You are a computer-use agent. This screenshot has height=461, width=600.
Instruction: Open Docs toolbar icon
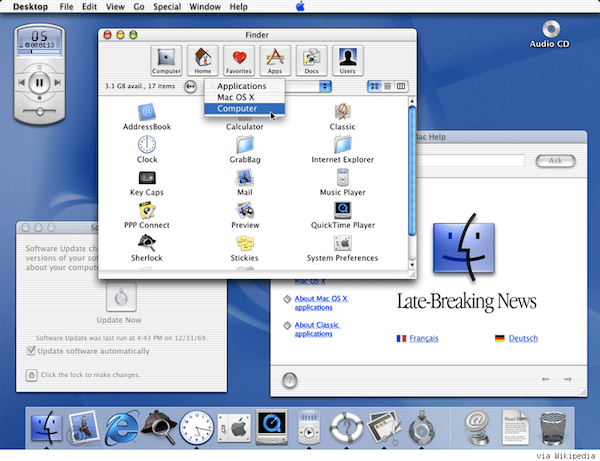[311, 60]
